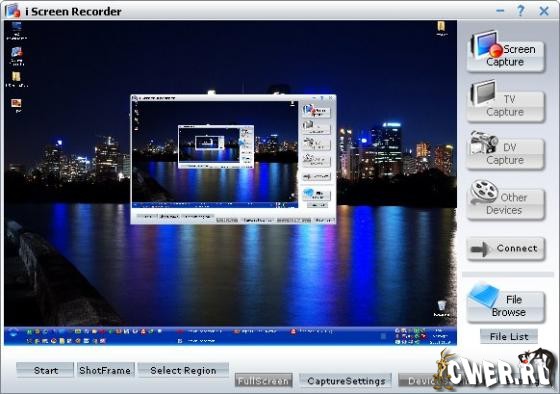This screenshot has height=394, width=560.
Task: Switch to DV Capture camcorder mode
Action: [x=505, y=151]
